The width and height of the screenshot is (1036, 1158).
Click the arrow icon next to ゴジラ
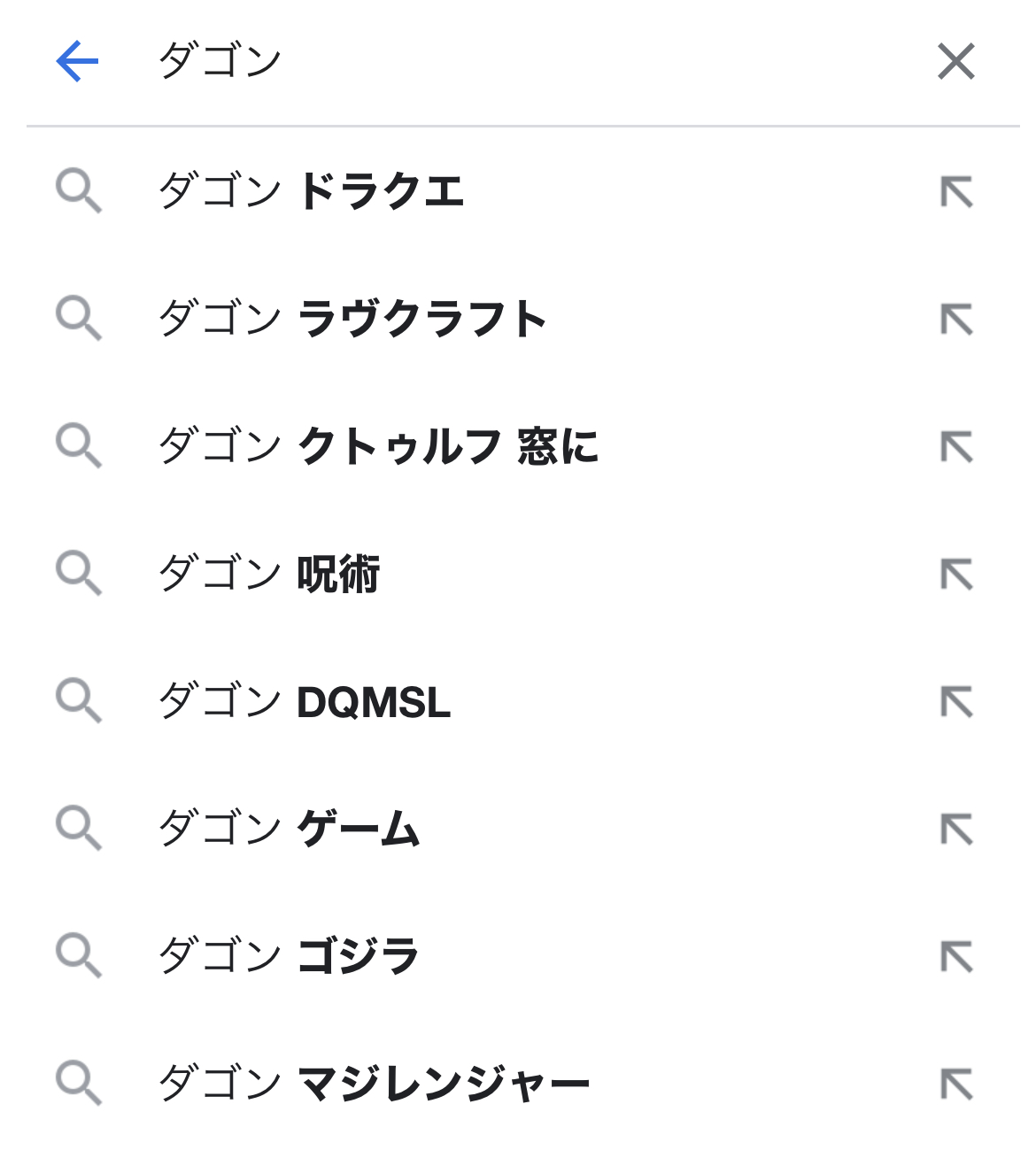point(956,956)
